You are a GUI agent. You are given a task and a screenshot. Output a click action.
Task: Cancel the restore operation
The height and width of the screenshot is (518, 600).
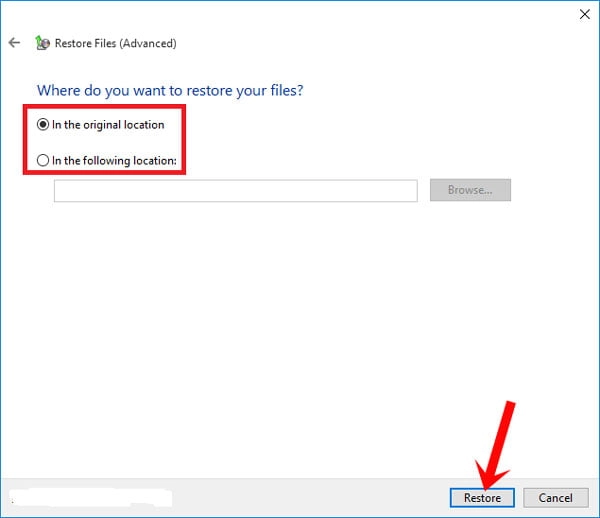click(555, 497)
